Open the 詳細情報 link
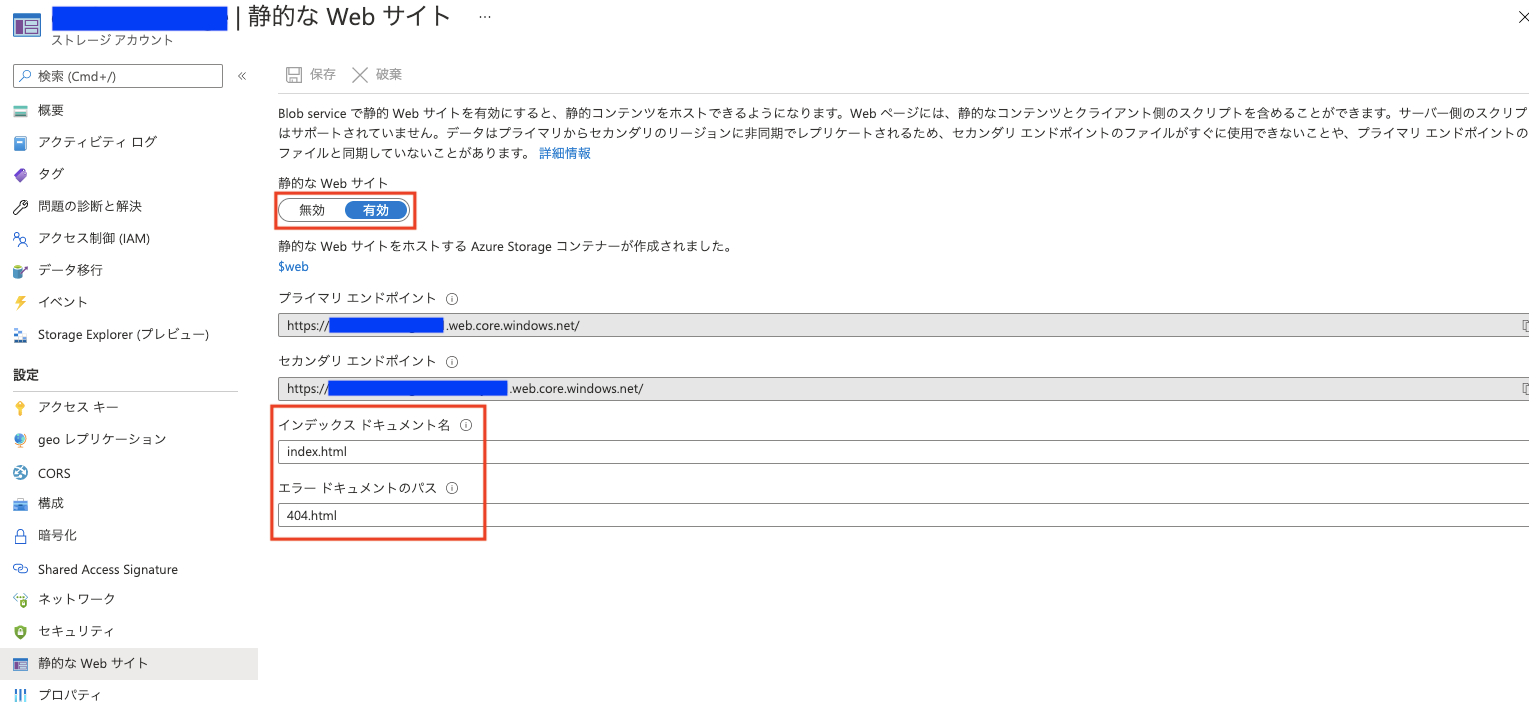The width and height of the screenshot is (1529, 702). point(565,153)
